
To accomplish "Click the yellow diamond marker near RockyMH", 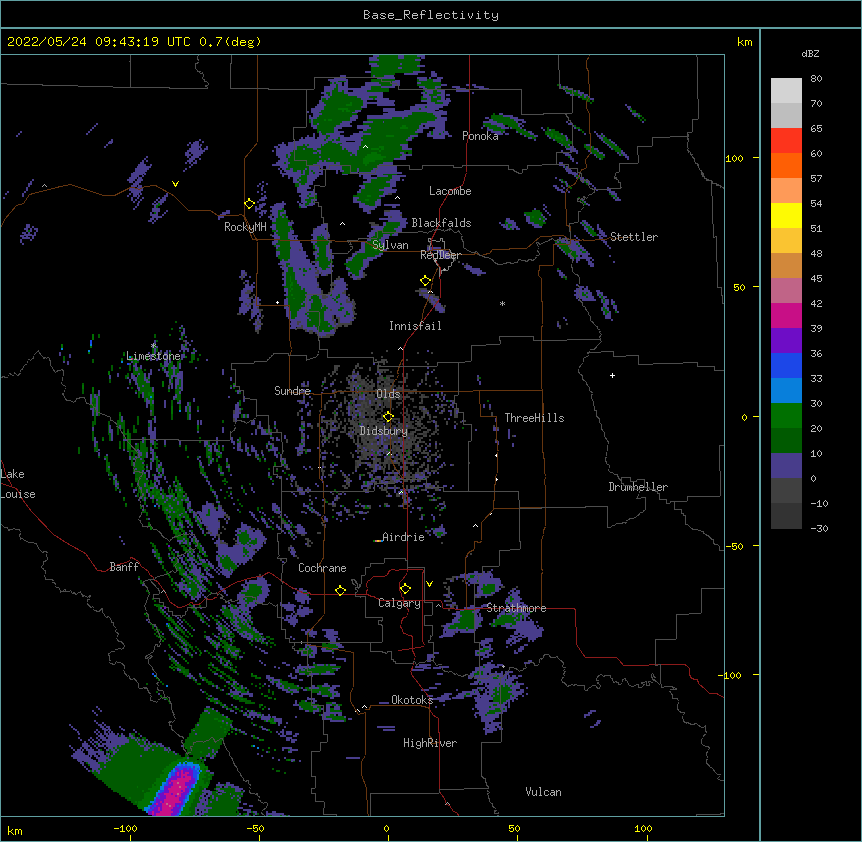I will point(249,204).
